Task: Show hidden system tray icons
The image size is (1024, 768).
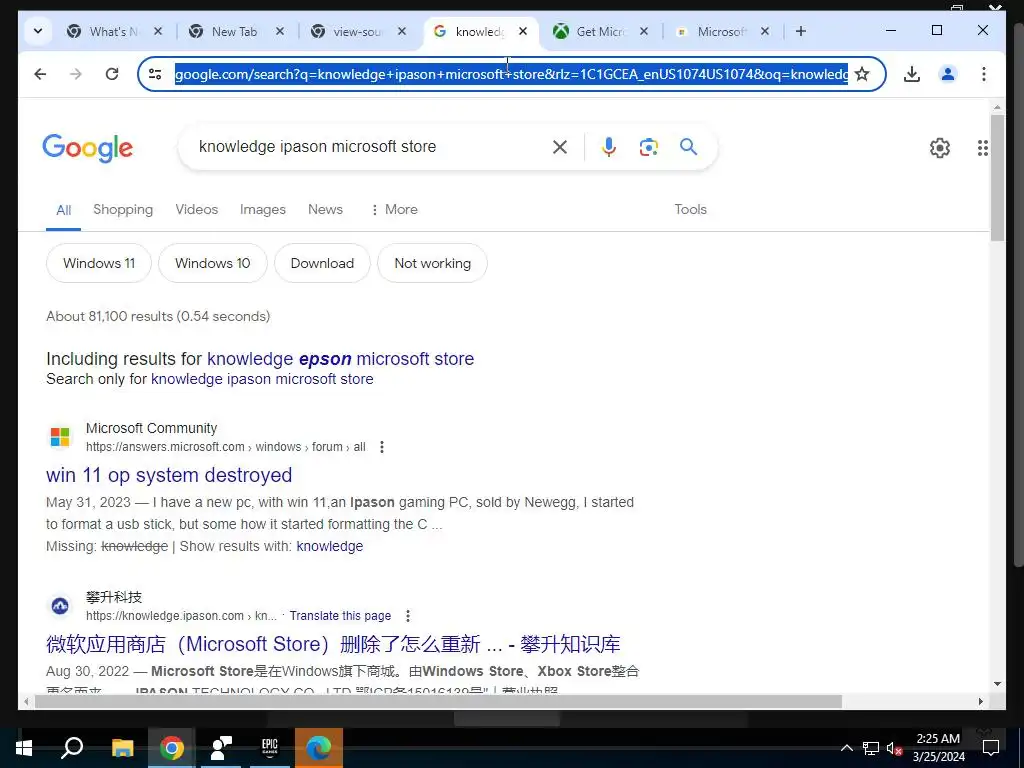Action: point(846,748)
